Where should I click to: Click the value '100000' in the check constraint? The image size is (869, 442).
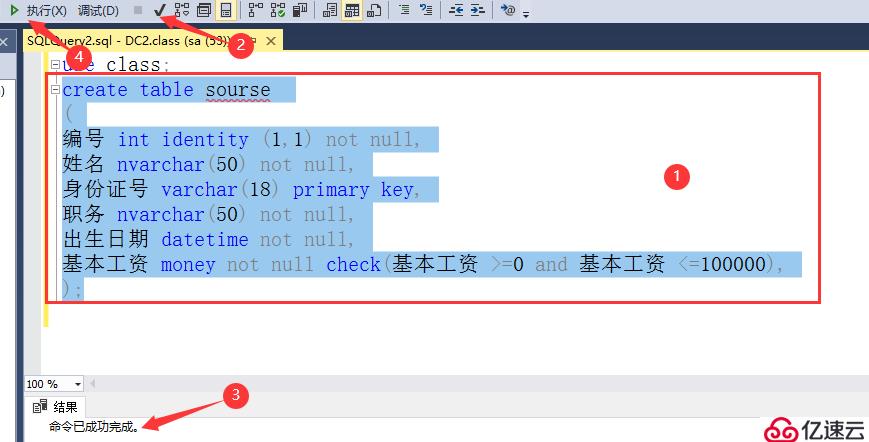pyautogui.click(x=733, y=264)
